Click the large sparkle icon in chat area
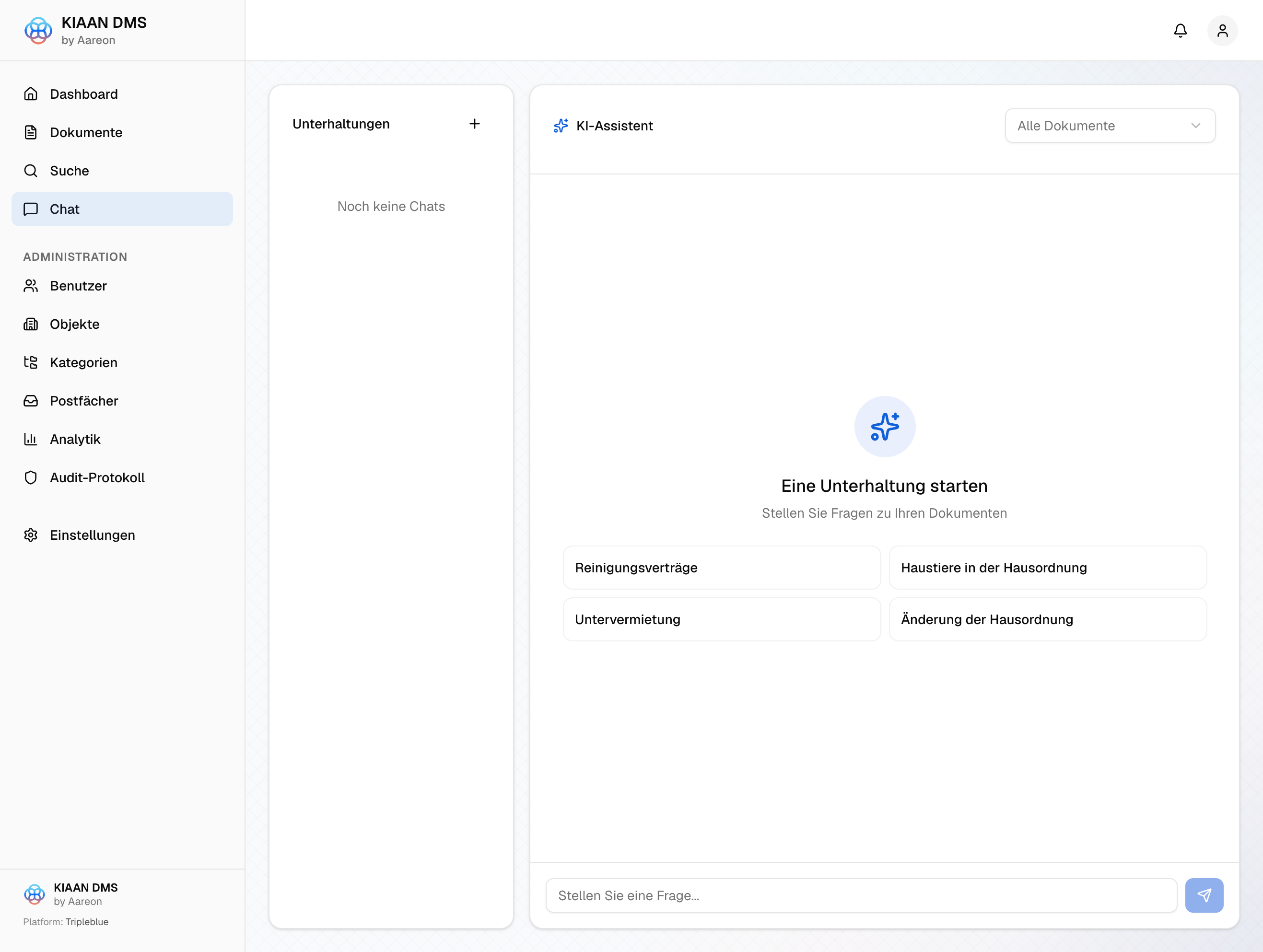This screenshot has height=952, width=1263. click(885, 426)
